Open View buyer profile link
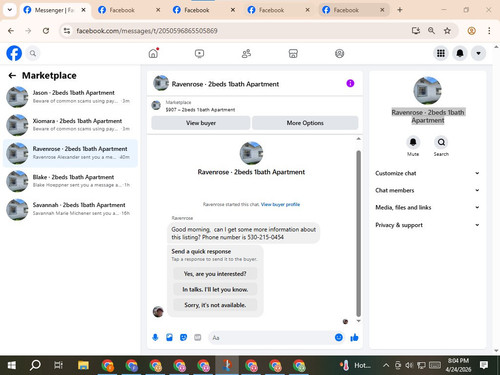The height and width of the screenshot is (375, 500). coord(280,204)
